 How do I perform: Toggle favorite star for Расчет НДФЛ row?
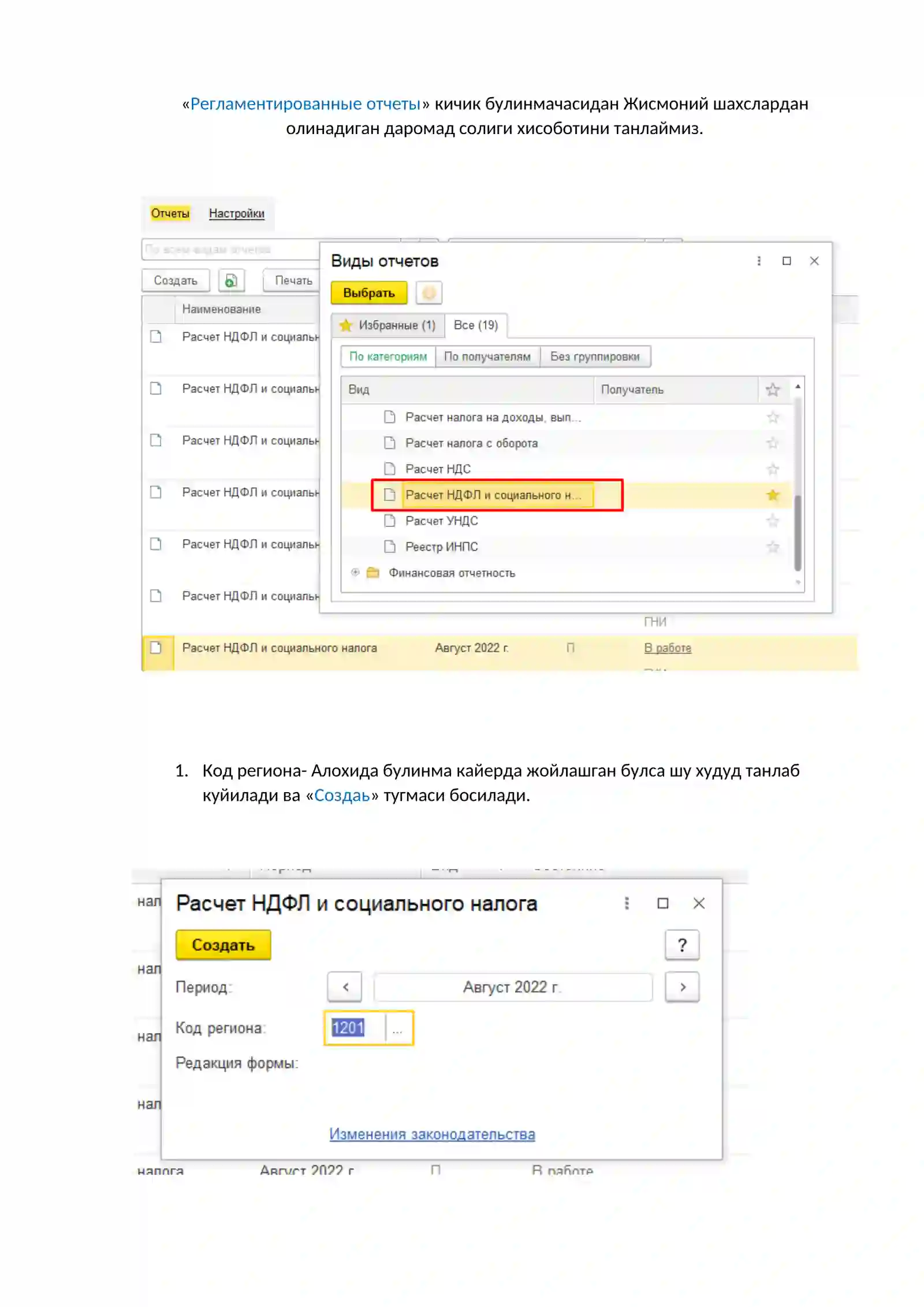pyautogui.click(x=772, y=495)
